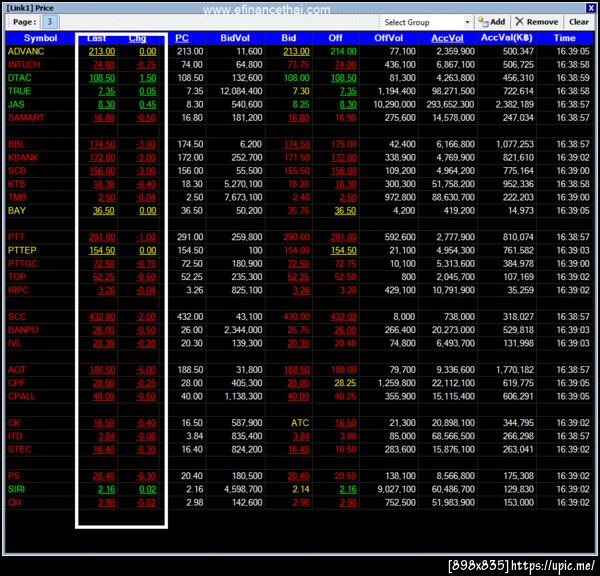Click JAS AccVol 293,652,300

(450, 104)
